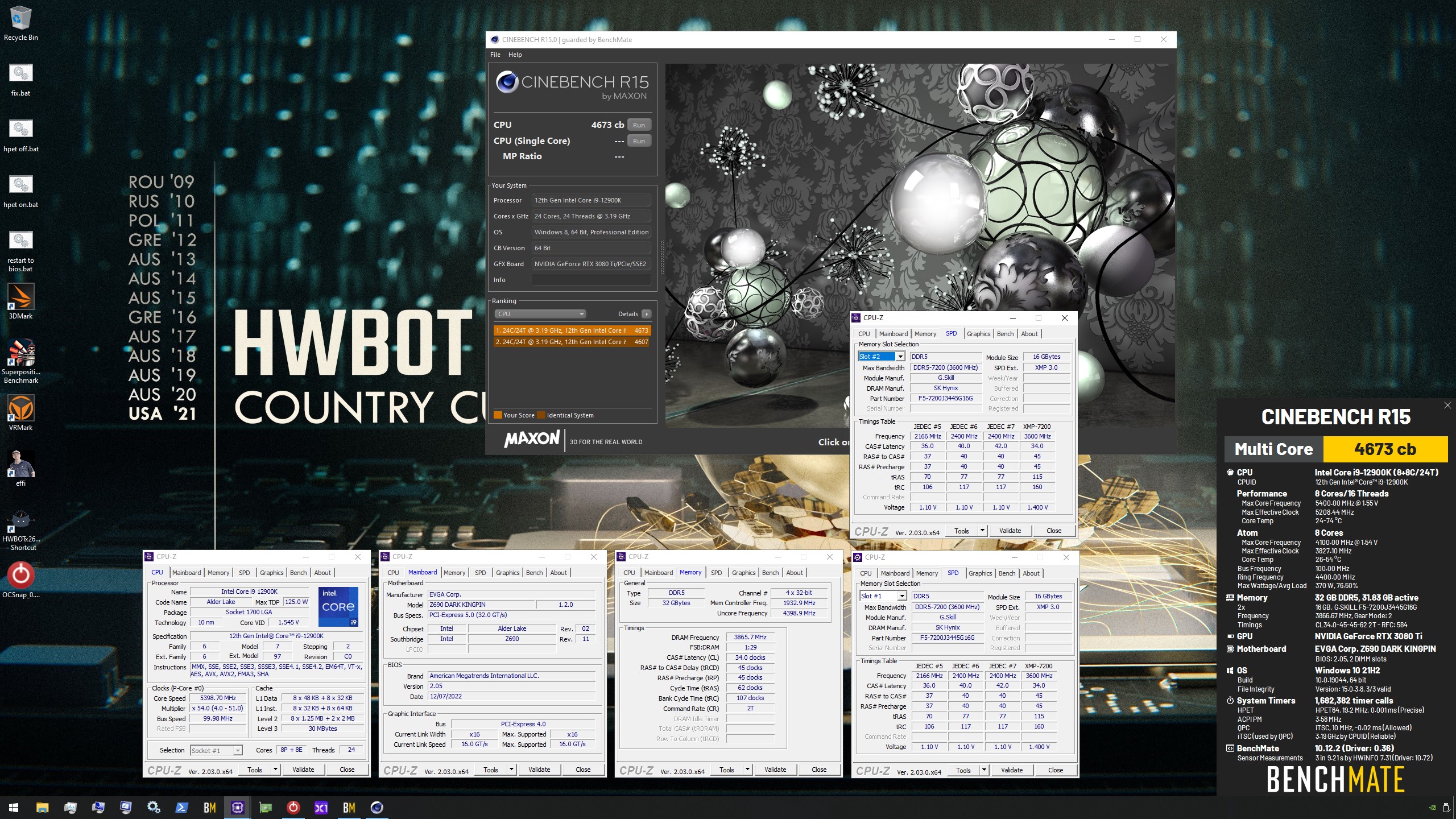Open Mainboard tab in Slot #1 SPD window
Screen dimensions: 1456x819
click(895, 573)
